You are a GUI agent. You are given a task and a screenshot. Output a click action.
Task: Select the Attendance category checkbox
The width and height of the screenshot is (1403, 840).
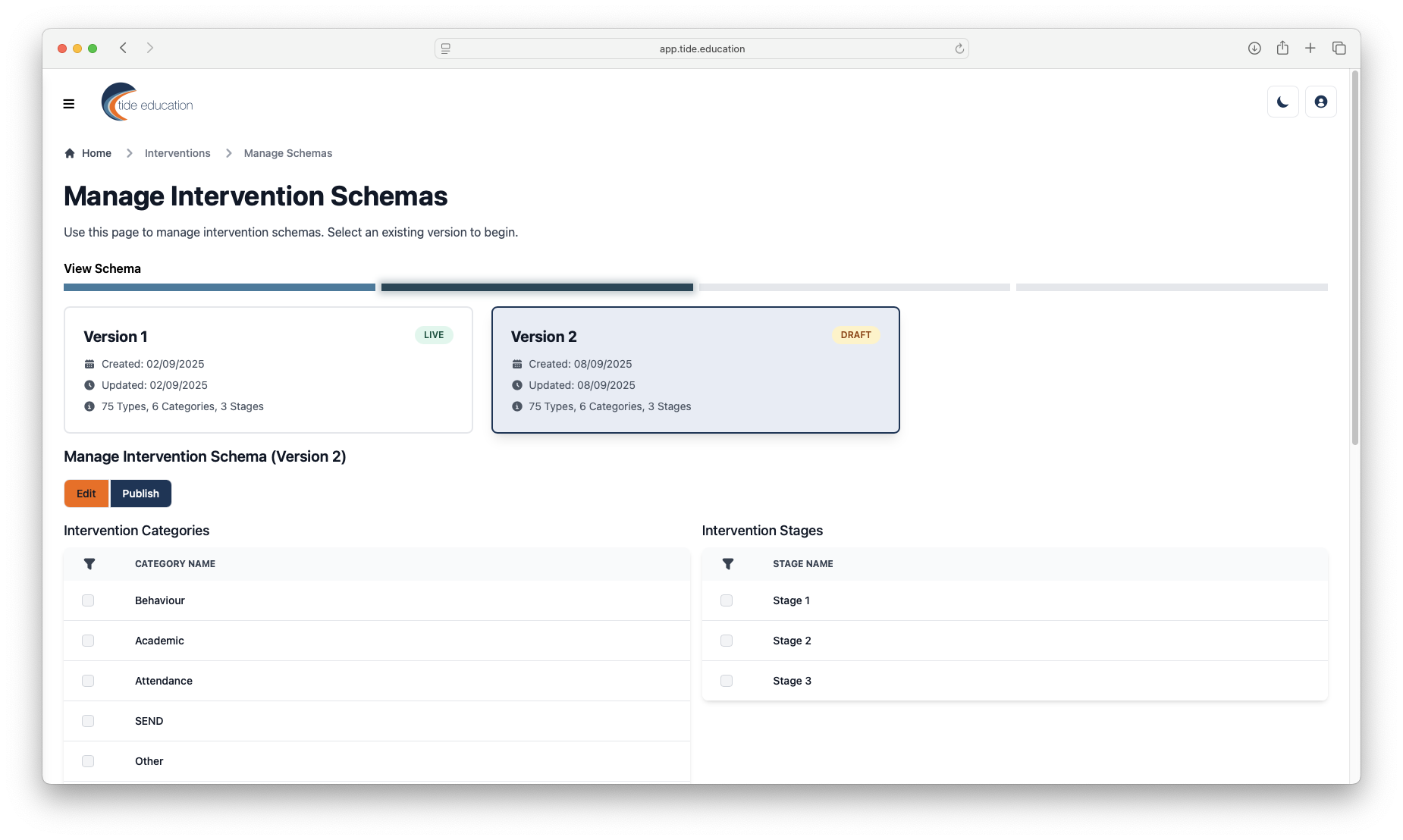[x=88, y=681]
